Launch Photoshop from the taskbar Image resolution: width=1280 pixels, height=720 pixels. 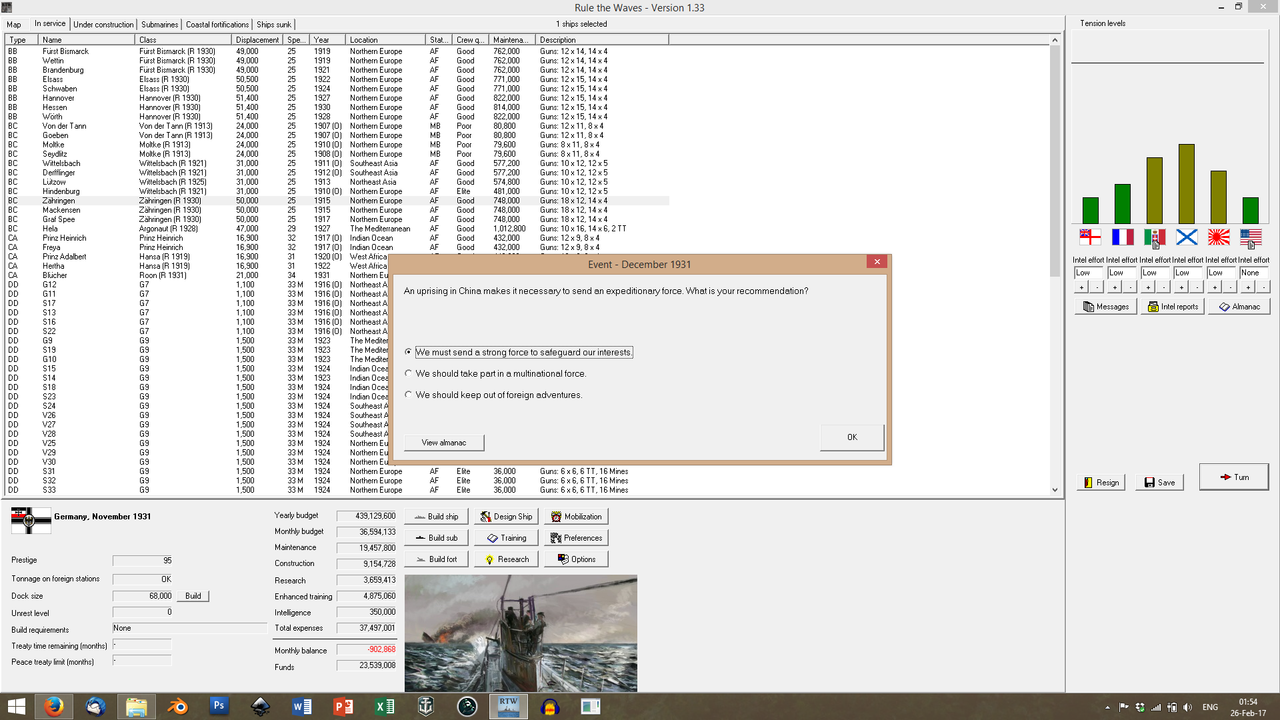(x=218, y=706)
